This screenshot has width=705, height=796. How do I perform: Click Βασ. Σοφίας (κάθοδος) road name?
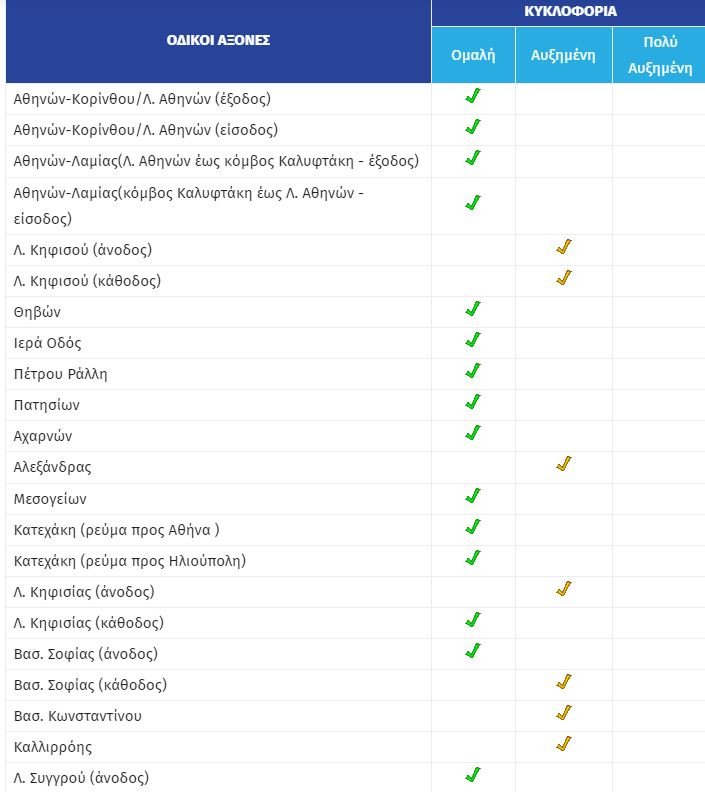[90, 685]
